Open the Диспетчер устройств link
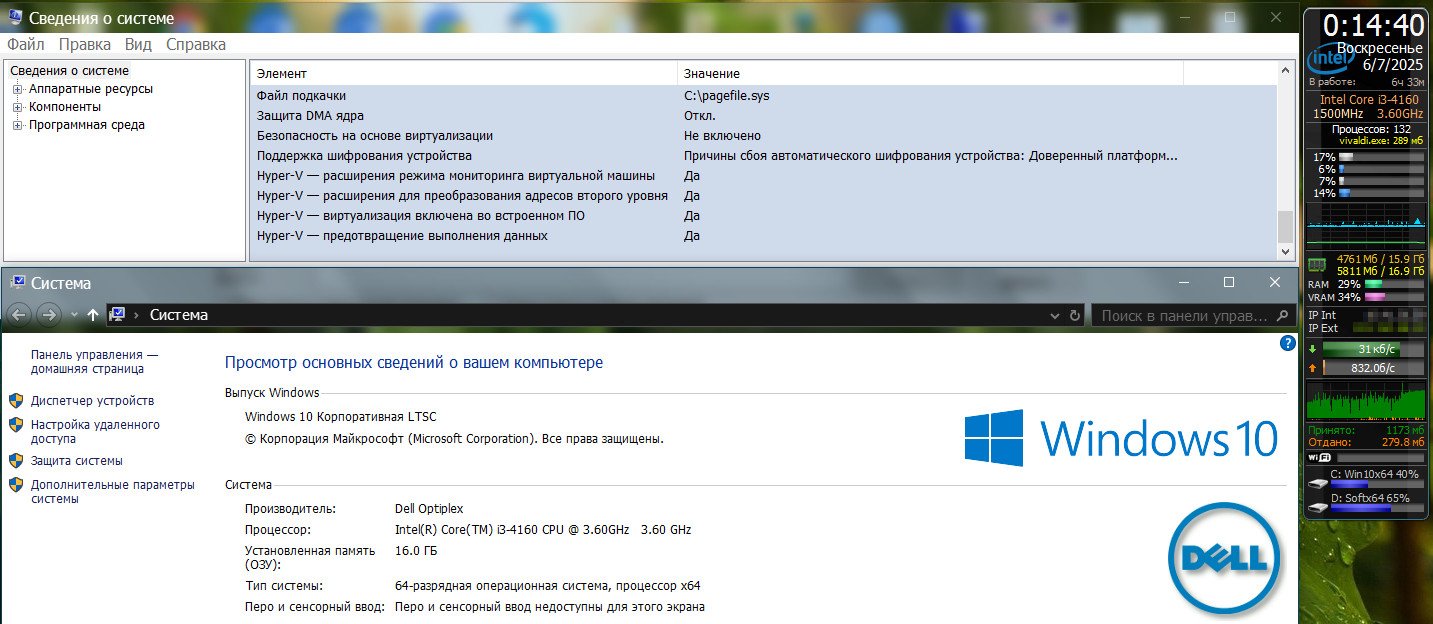The height and width of the screenshot is (624, 1433). click(x=92, y=401)
